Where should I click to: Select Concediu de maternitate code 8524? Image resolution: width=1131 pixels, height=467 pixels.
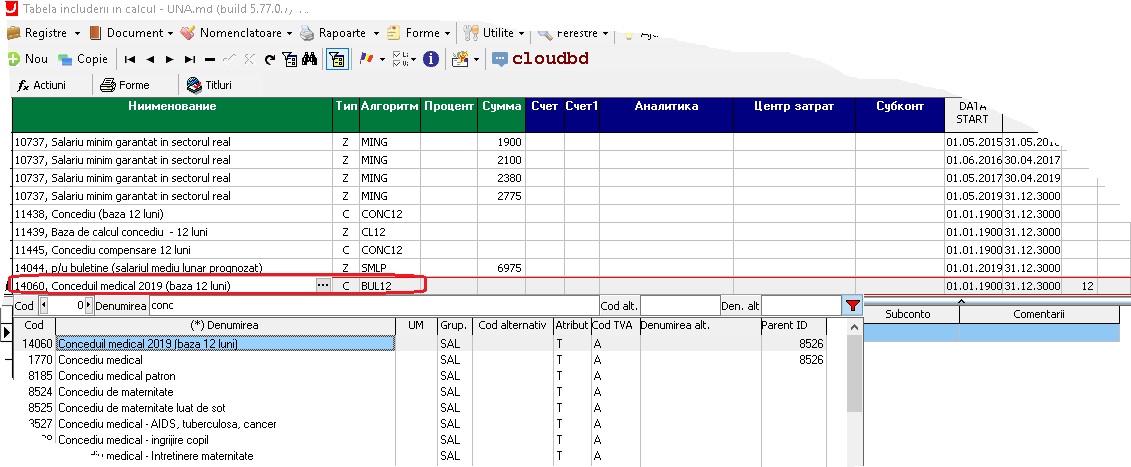225,392
